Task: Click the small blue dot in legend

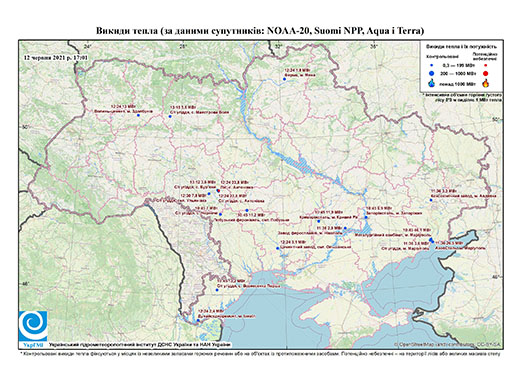Action: pos(431,65)
